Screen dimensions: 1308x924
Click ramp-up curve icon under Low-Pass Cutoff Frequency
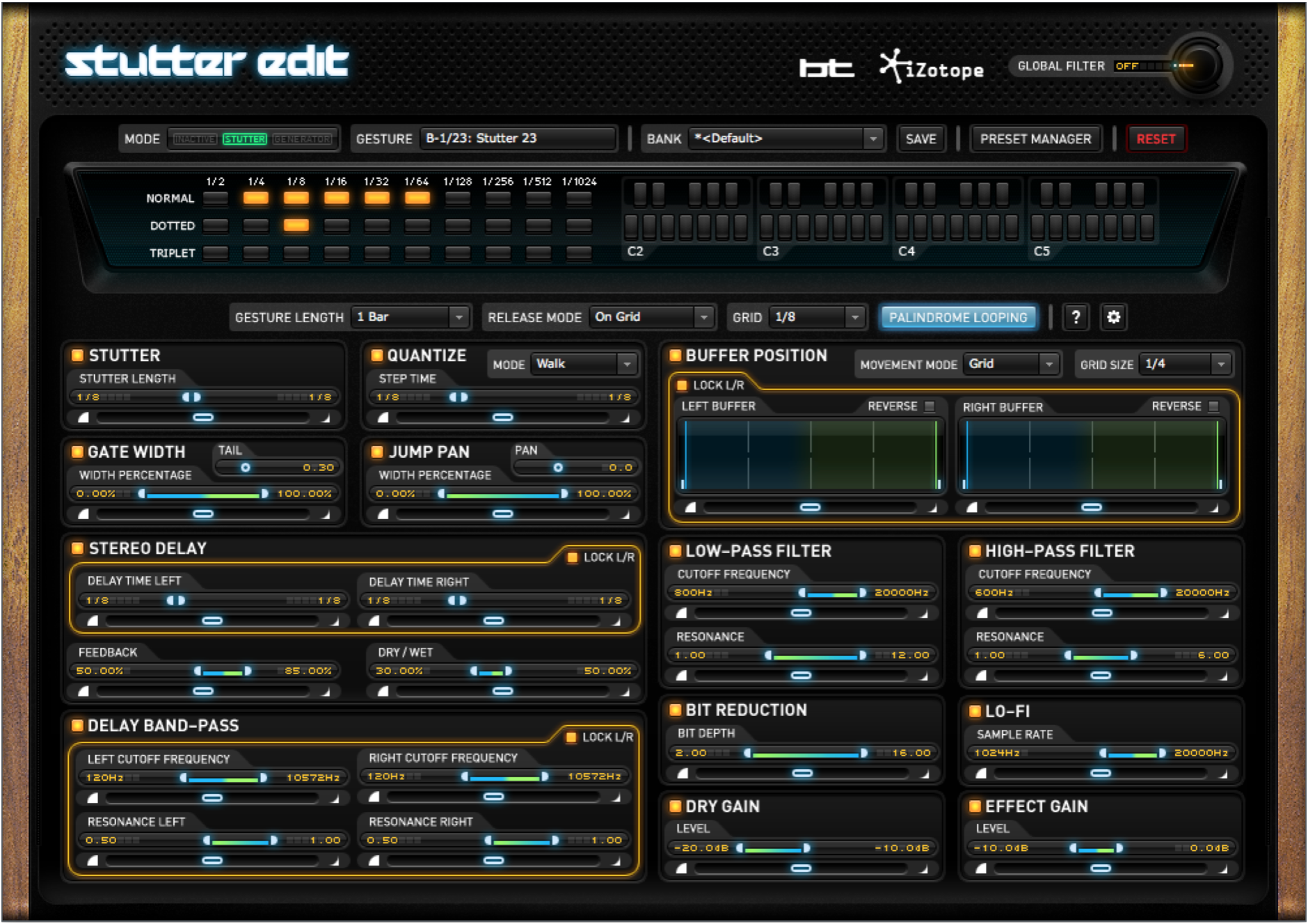(x=682, y=613)
